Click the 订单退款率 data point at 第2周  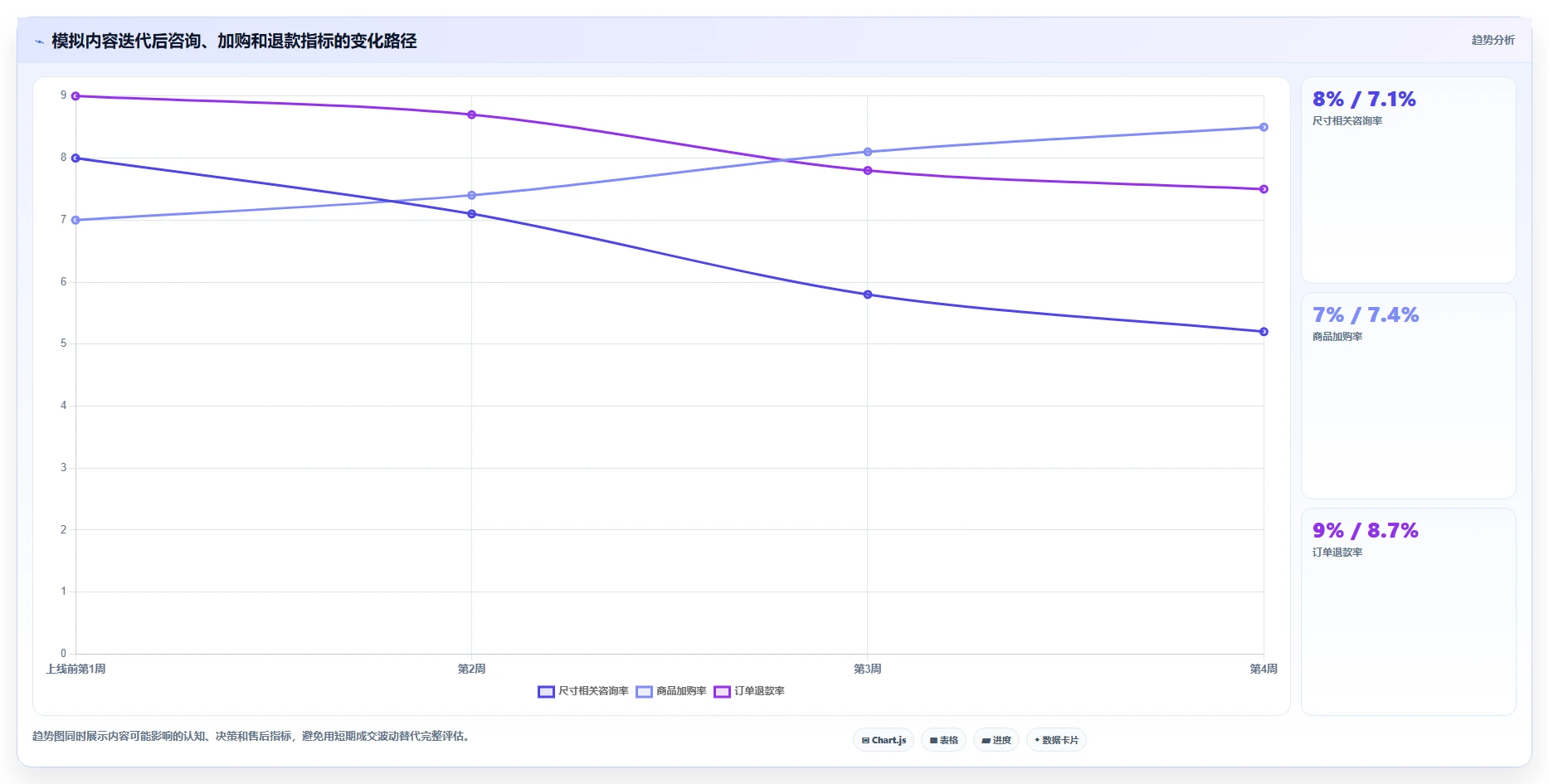[471, 114]
